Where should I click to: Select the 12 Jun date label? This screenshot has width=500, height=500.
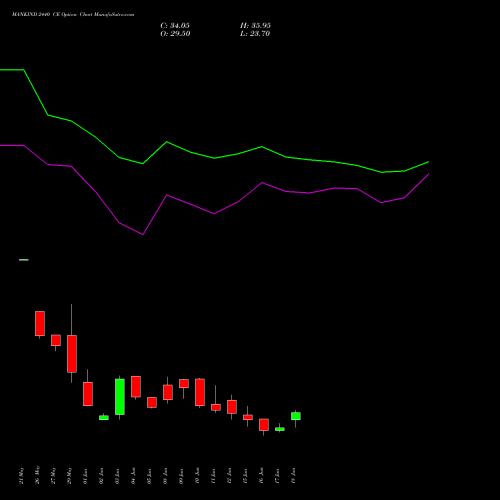click(230, 476)
